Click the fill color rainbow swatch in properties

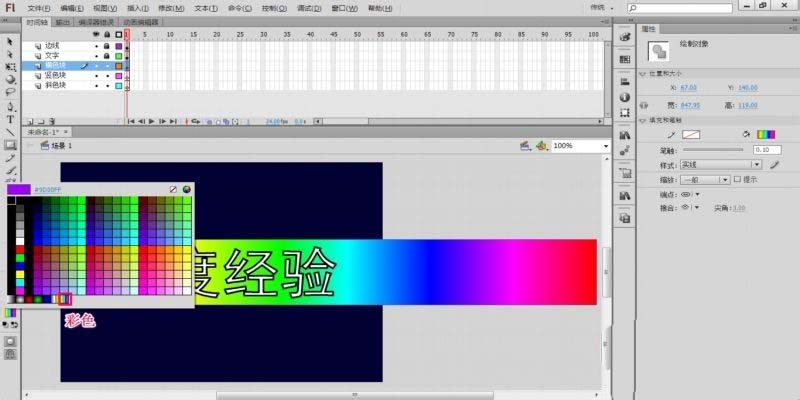pyautogui.click(x=766, y=135)
